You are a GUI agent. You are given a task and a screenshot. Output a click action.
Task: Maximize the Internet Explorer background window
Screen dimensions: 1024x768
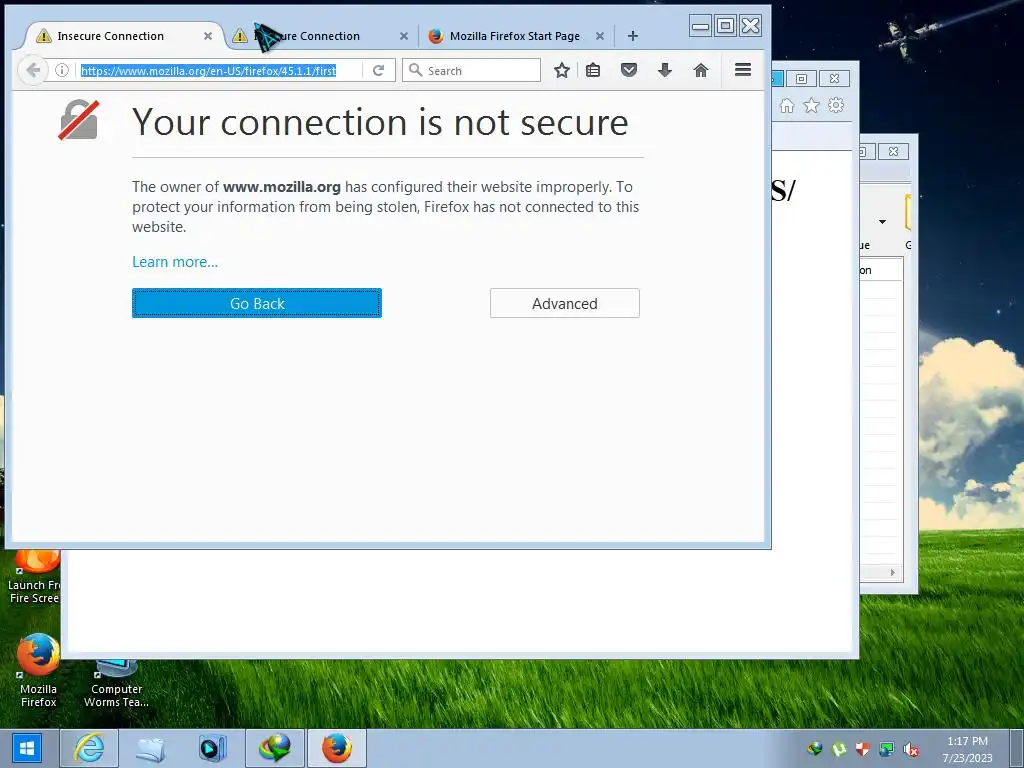[x=801, y=78]
